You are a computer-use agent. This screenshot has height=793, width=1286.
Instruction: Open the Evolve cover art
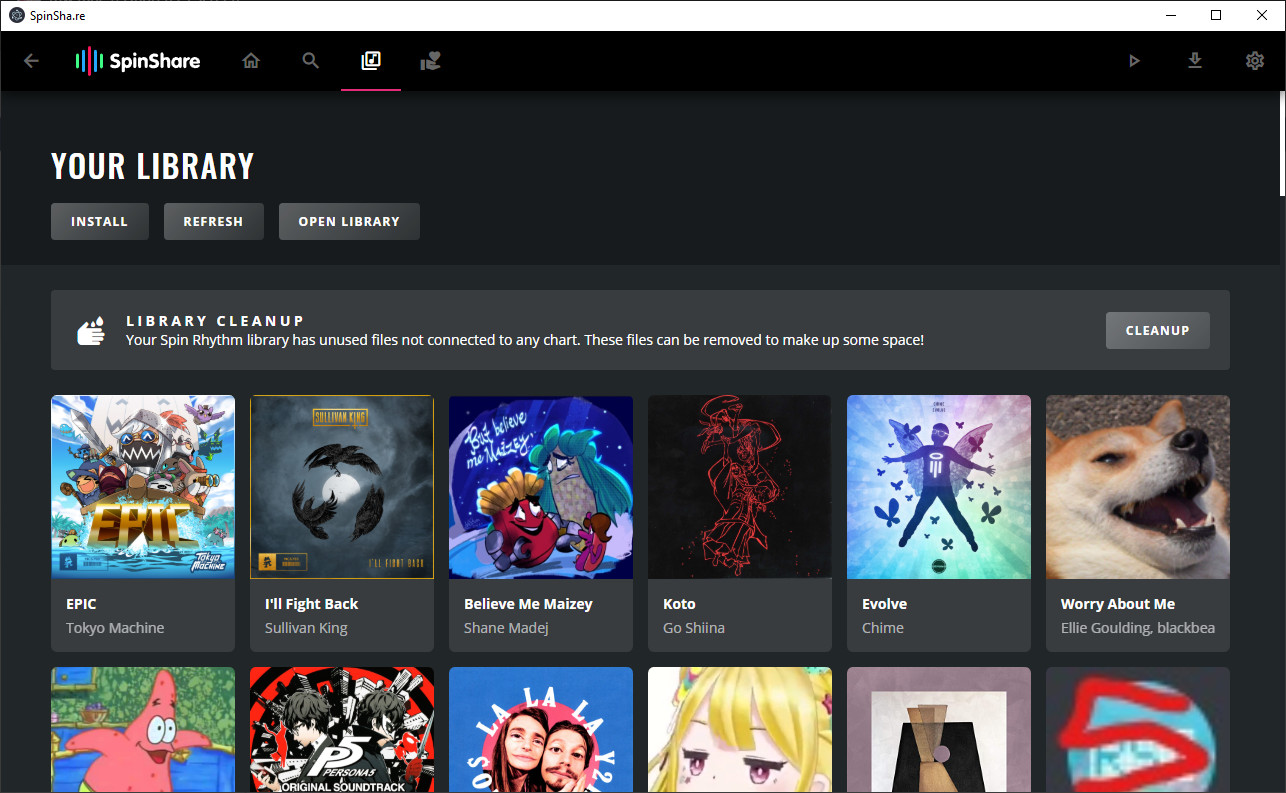pyautogui.click(x=939, y=487)
